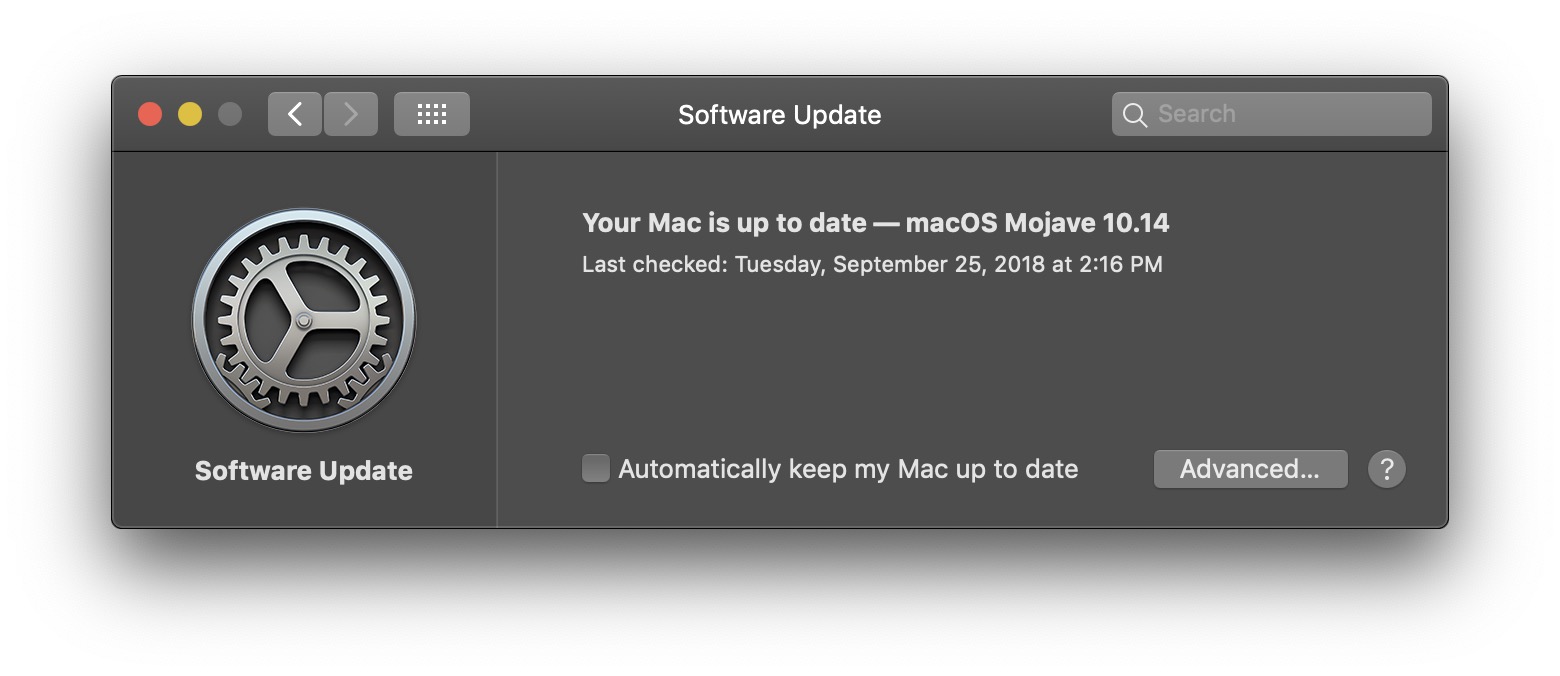
Task: Click the magnifying glass search icon
Action: (1135, 115)
